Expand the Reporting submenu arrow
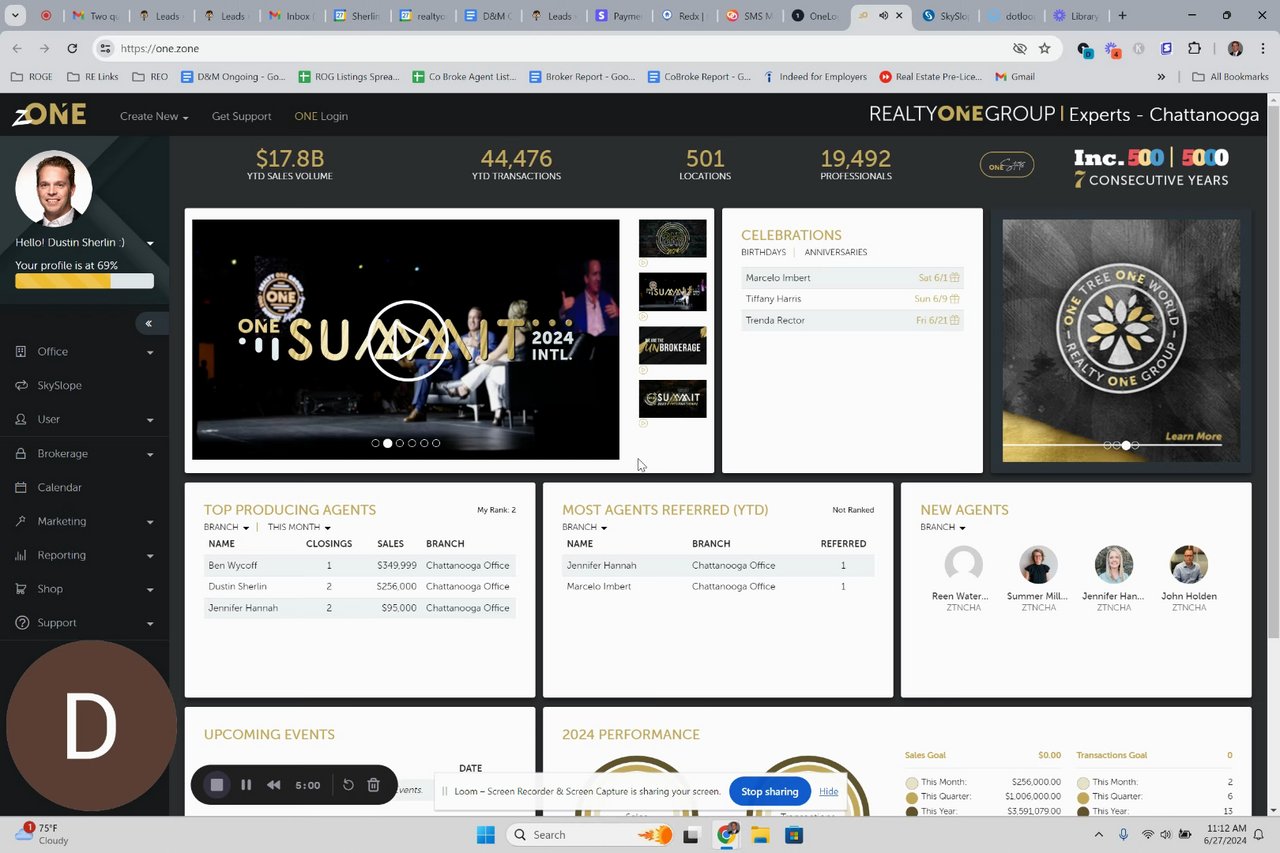The height and width of the screenshot is (853, 1280). click(150, 556)
